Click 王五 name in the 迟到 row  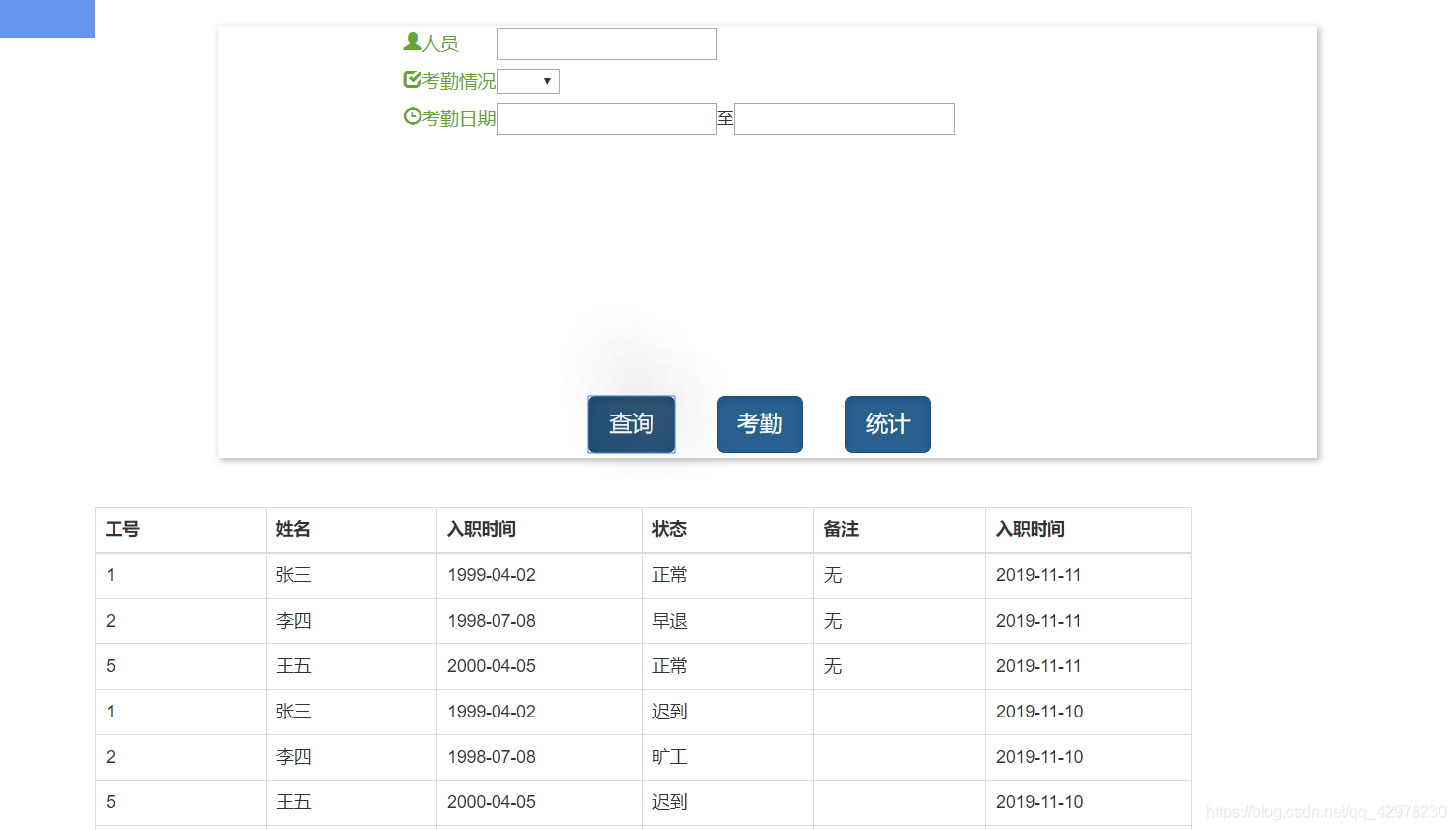coord(294,802)
